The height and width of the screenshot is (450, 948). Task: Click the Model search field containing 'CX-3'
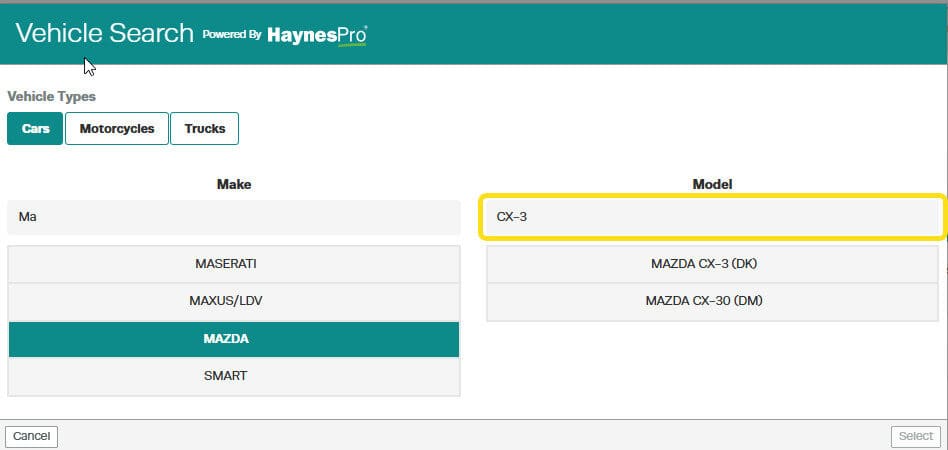[x=713, y=217]
